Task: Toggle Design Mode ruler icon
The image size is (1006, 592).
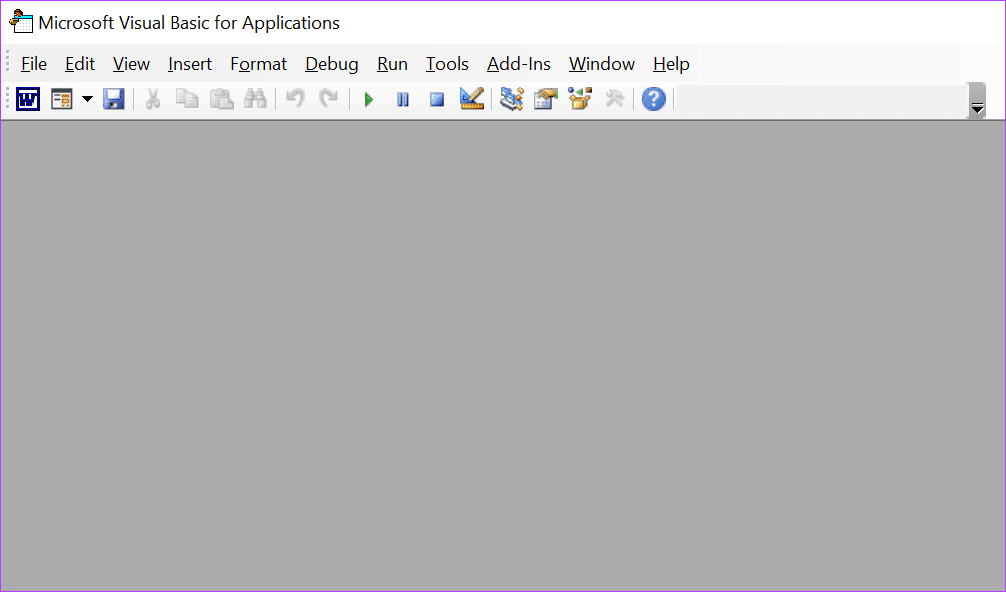Action: 472,99
